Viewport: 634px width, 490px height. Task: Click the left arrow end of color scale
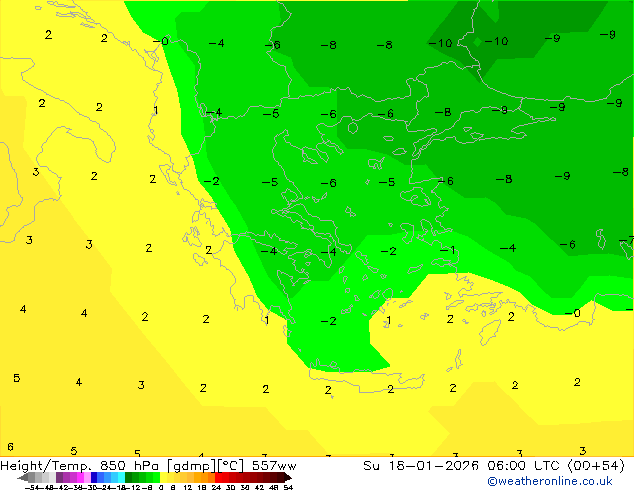[23, 478]
